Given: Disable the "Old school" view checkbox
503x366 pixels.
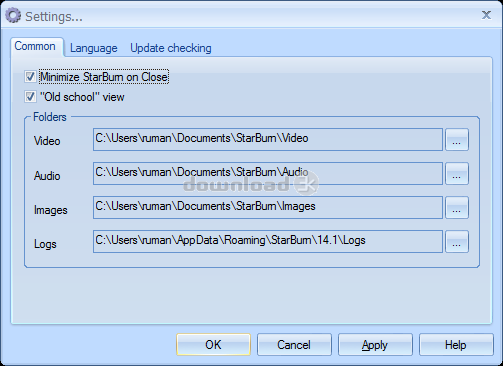Looking at the screenshot, I should (x=30, y=97).
